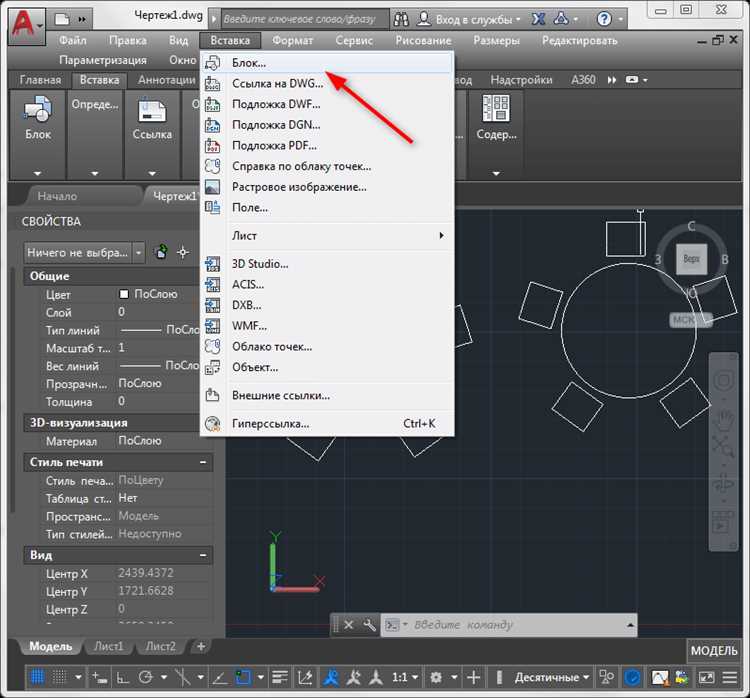
Task: Toggle object snap tracking in status bar
Action: tap(219, 677)
